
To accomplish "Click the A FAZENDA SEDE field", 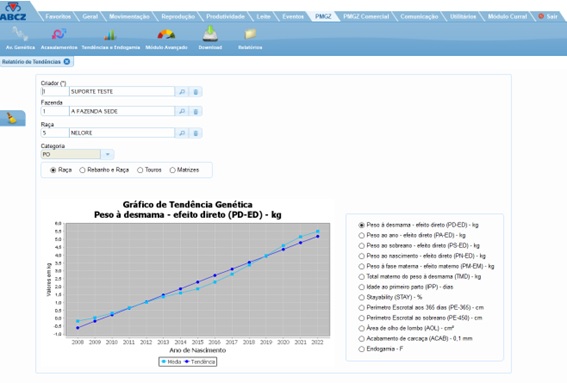I will tap(122, 111).
